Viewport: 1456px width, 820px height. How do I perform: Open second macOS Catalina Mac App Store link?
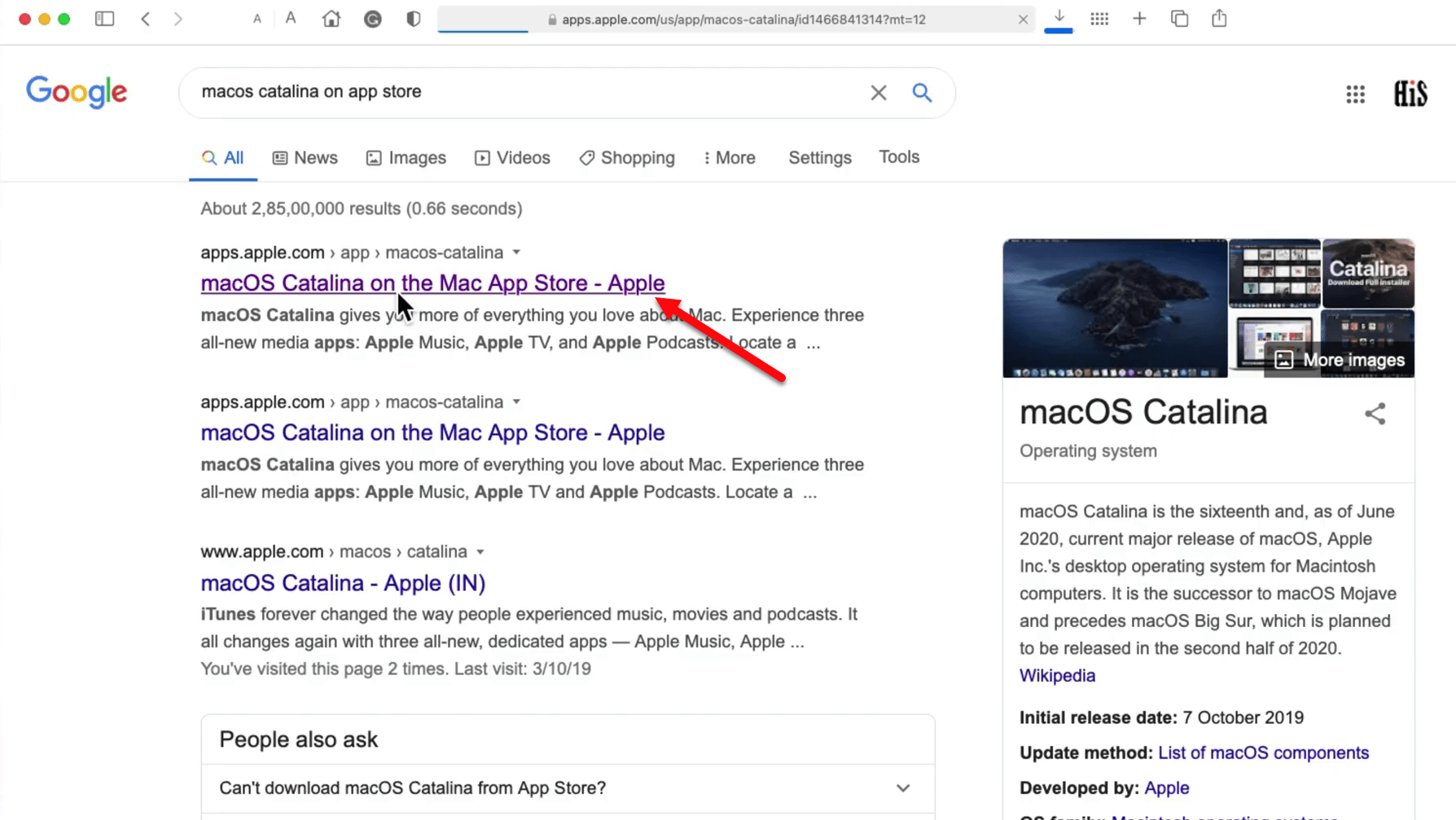click(432, 433)
